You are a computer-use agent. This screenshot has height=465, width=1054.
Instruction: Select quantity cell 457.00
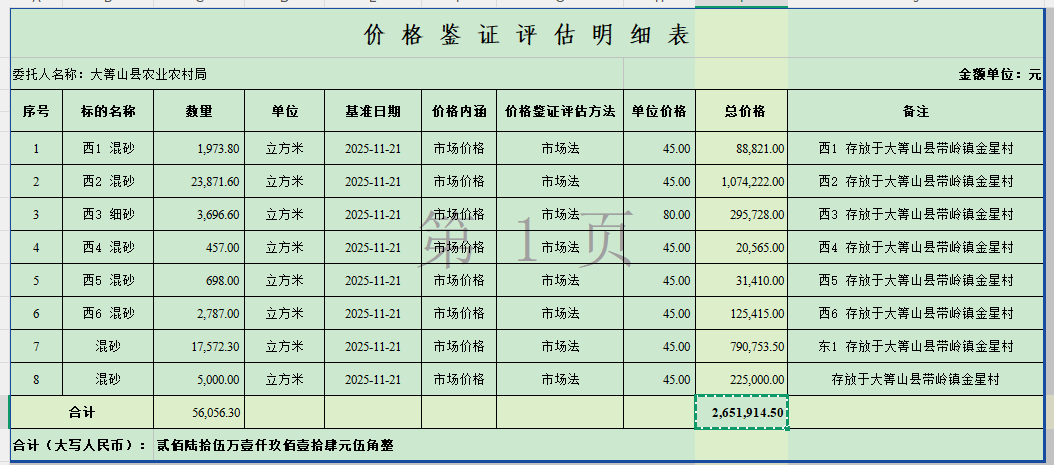click(200, 247)
